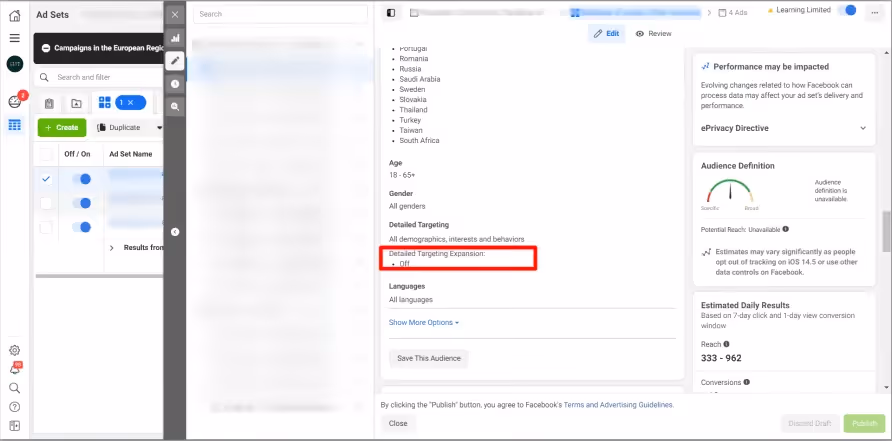Click 'All demographics, interests and behaviors' text

pos(457,240)
